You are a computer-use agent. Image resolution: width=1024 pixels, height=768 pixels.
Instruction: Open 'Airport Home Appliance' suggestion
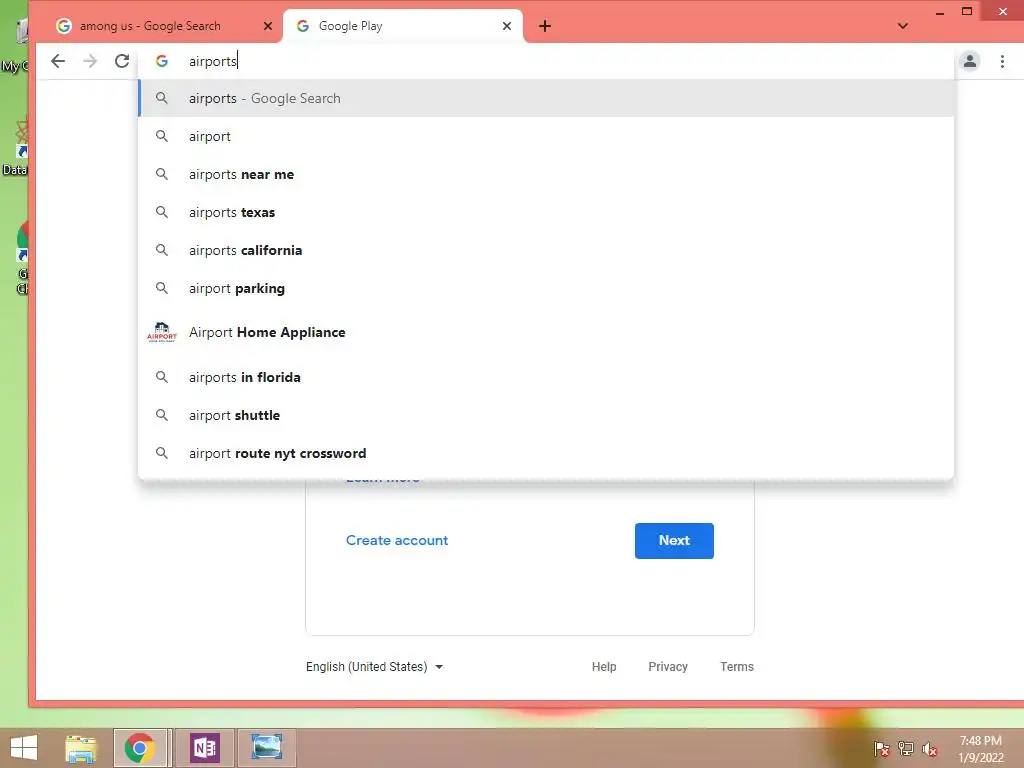click(x=547, y=332)
